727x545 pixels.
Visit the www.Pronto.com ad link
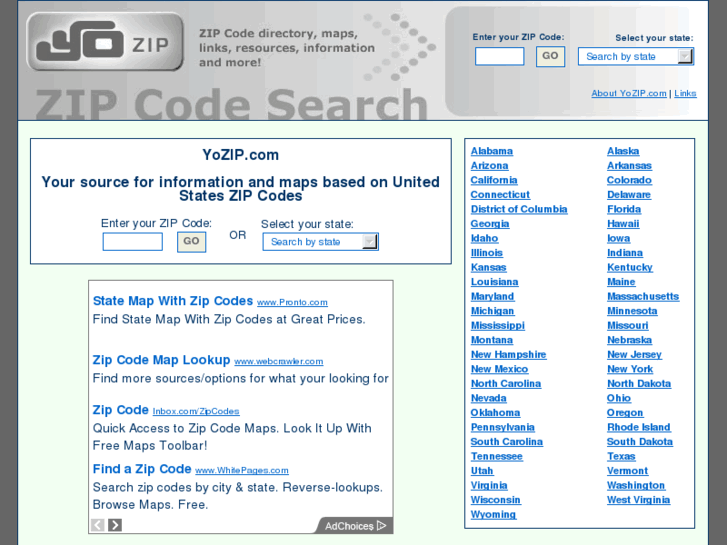click(x=292, y=302)
